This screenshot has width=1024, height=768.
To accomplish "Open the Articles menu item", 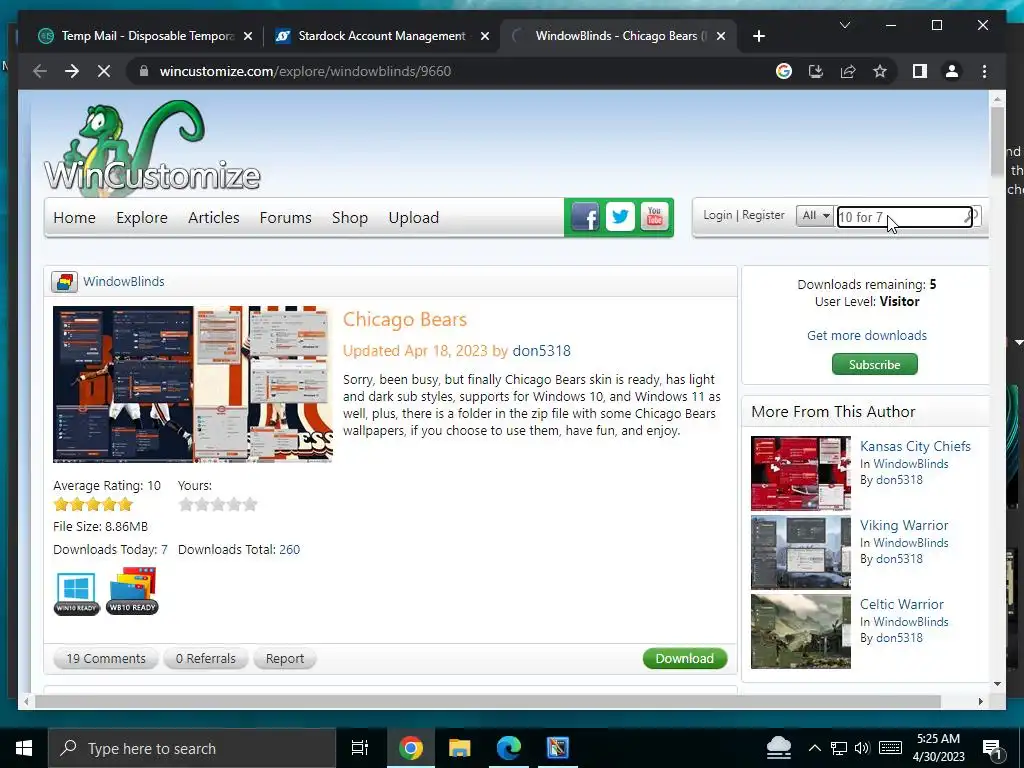I will coord(214,217).
